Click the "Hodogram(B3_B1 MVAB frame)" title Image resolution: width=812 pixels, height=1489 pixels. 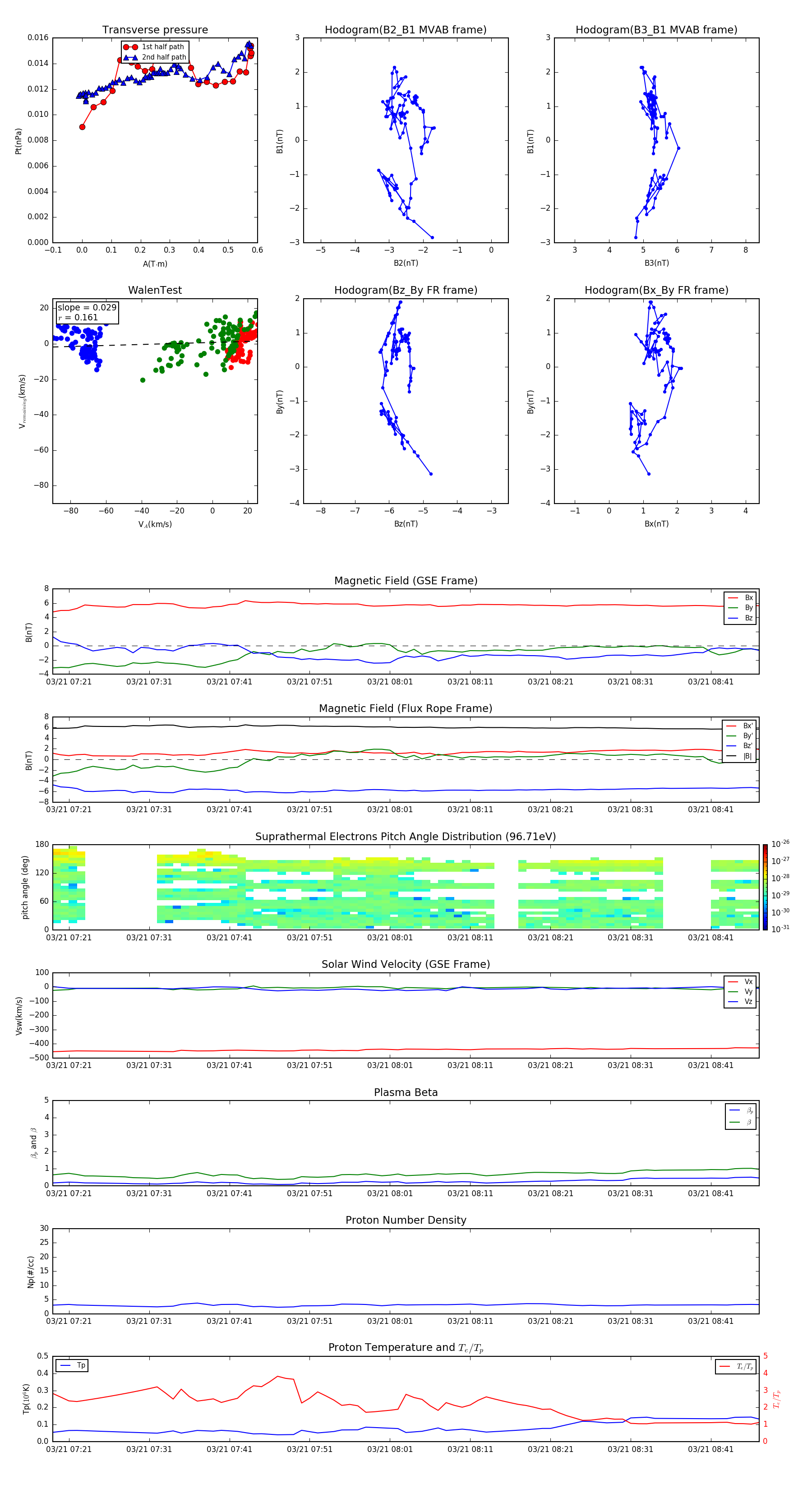coord(656,30)
